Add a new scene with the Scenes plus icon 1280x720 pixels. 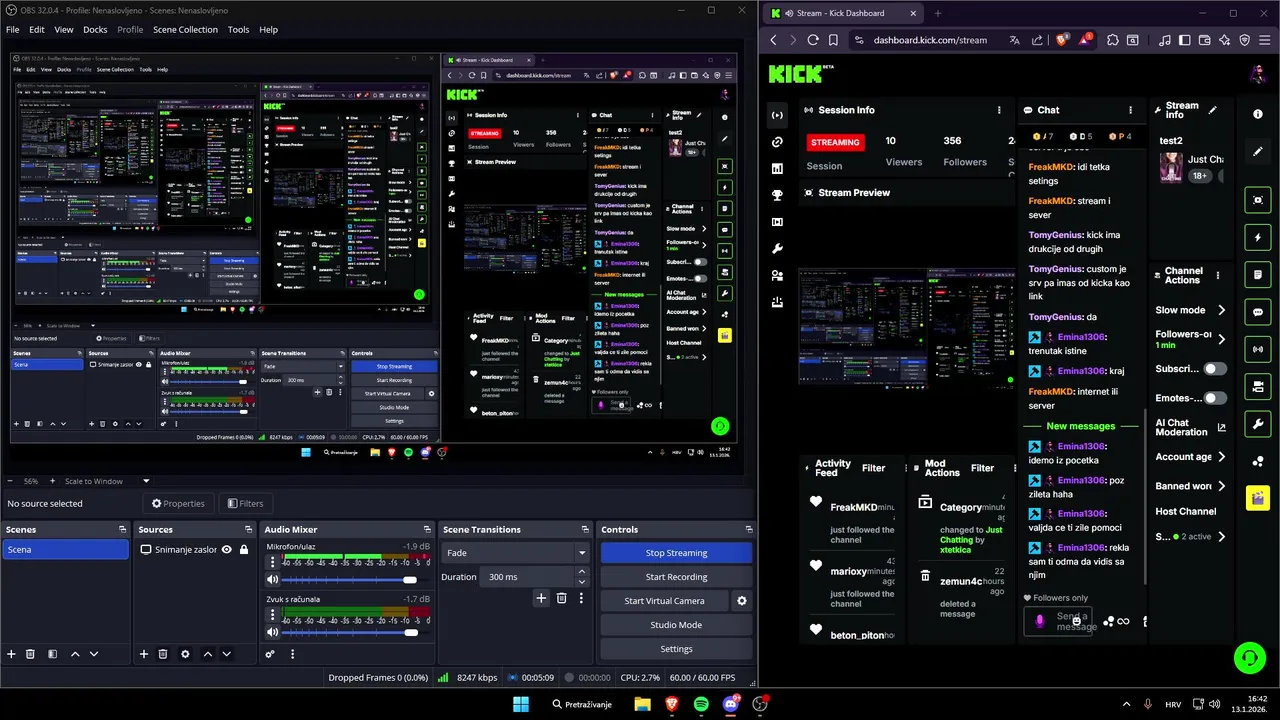tap(12, 654)
